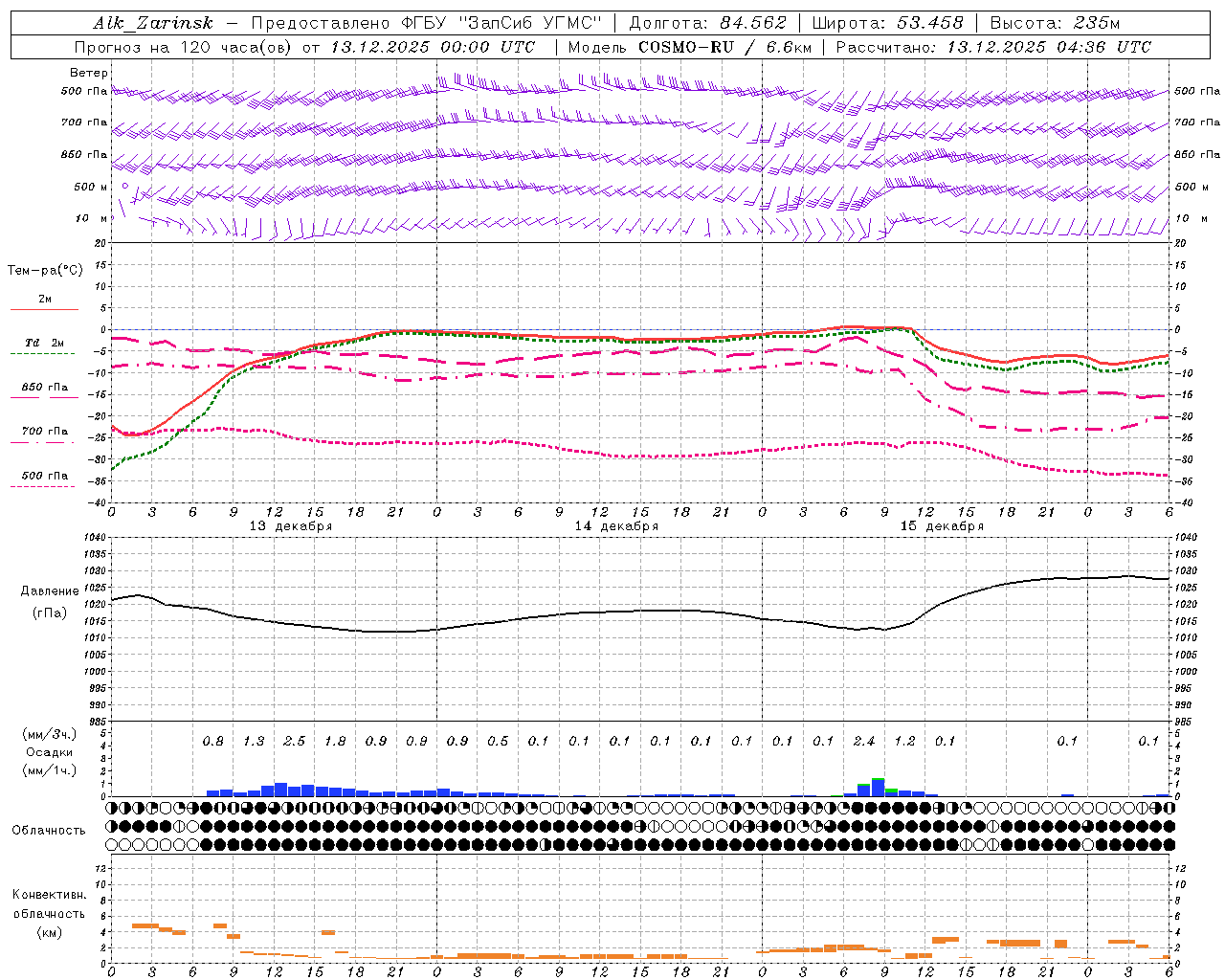This screenshot has height=980, width=1225.
Task: Click the Ветер label of the wind panel
Action: point(88,73)
